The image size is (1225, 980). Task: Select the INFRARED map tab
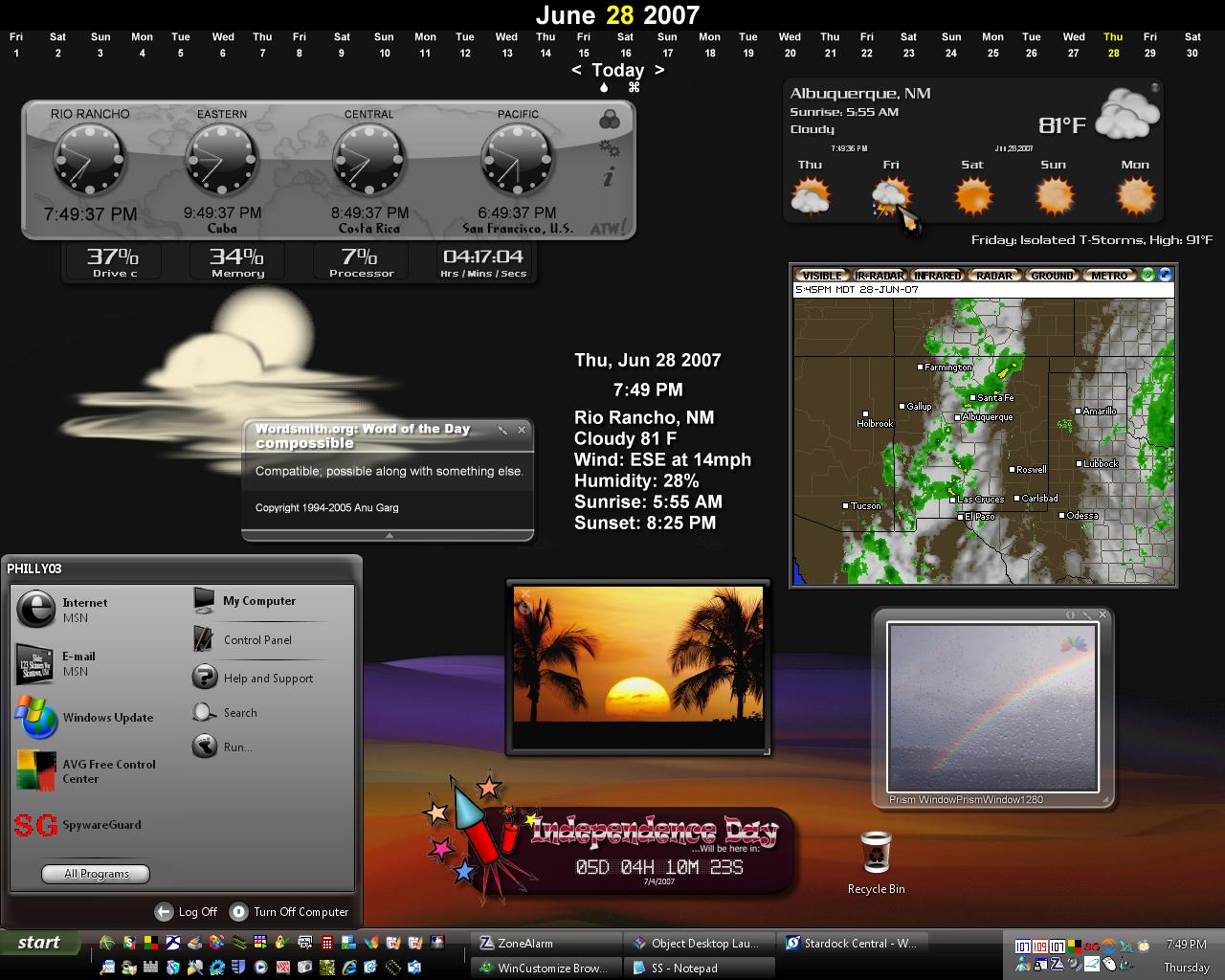coord(937,276)
